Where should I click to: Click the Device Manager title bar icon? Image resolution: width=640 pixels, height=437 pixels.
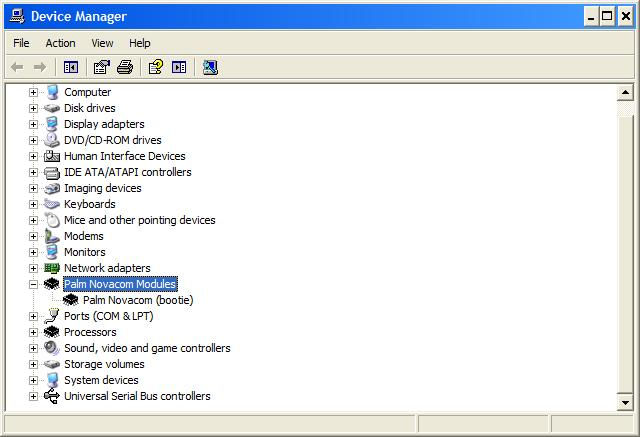(17, 16)
